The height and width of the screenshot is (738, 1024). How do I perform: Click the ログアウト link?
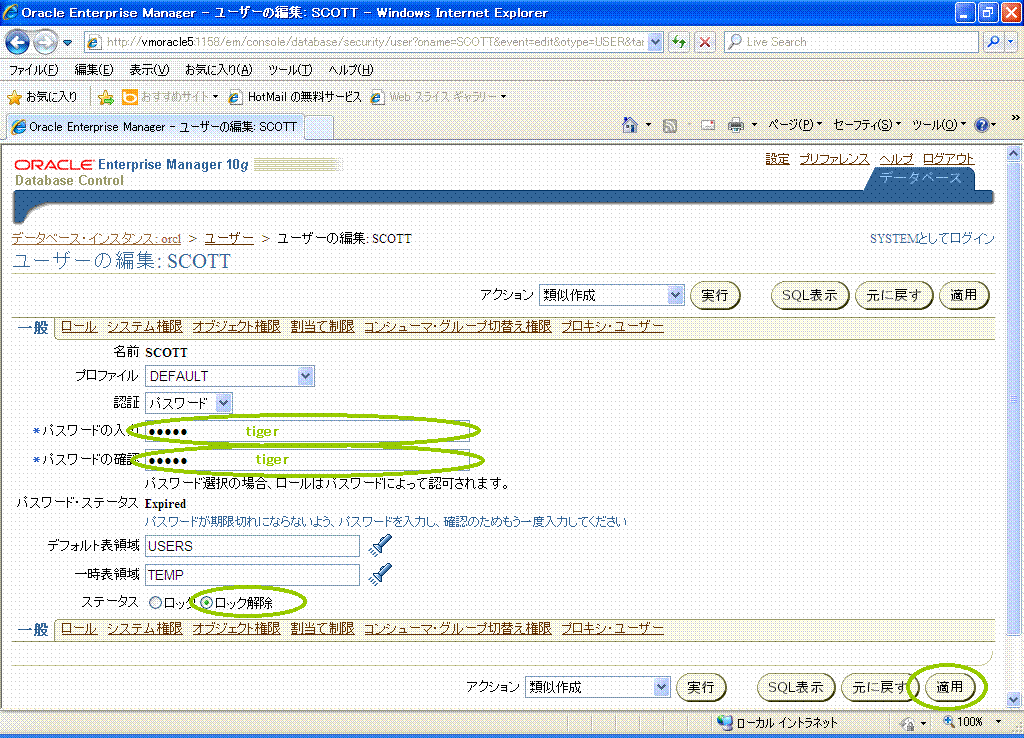tap(948, 159)
